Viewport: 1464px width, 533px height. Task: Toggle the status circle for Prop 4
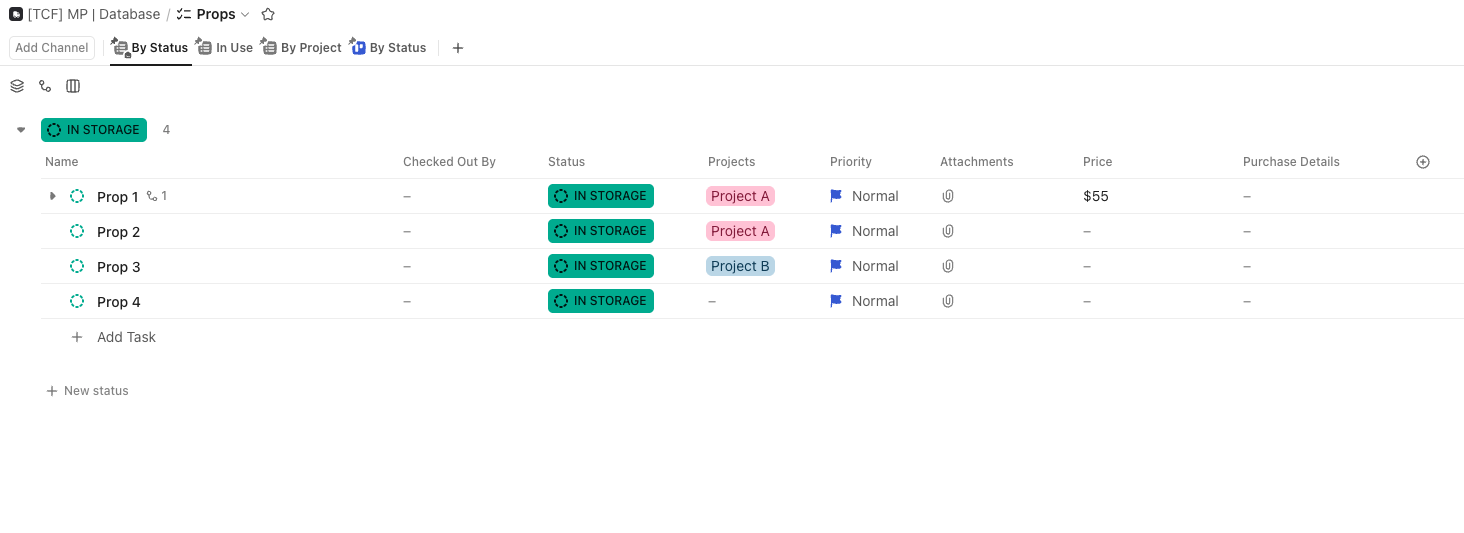point(77,302)
